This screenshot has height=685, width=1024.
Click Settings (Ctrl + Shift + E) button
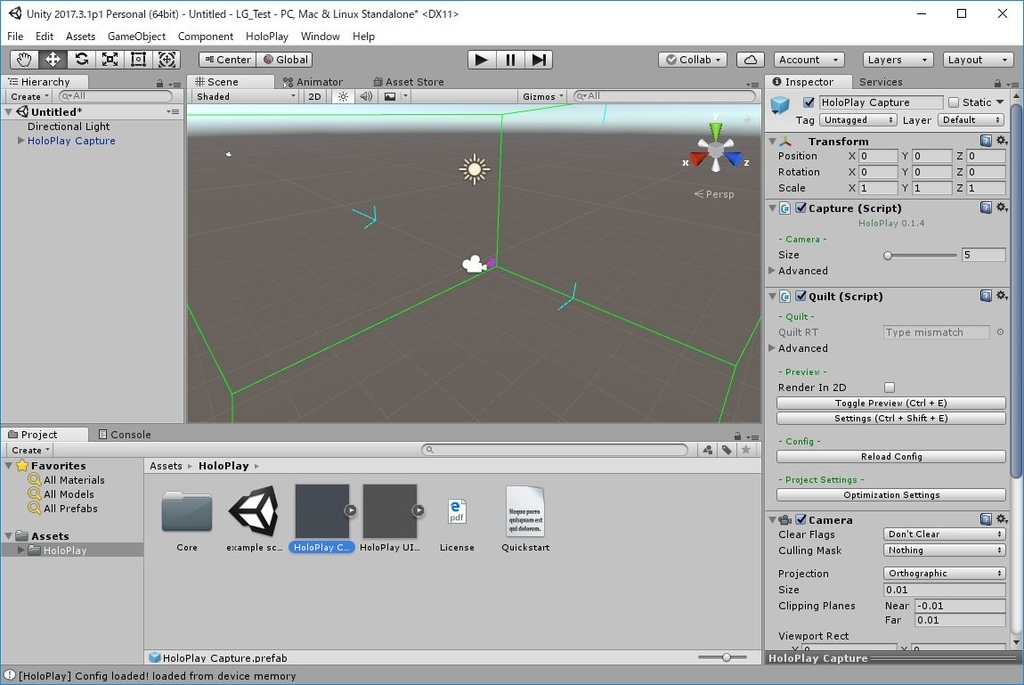(x=891, y=418)
